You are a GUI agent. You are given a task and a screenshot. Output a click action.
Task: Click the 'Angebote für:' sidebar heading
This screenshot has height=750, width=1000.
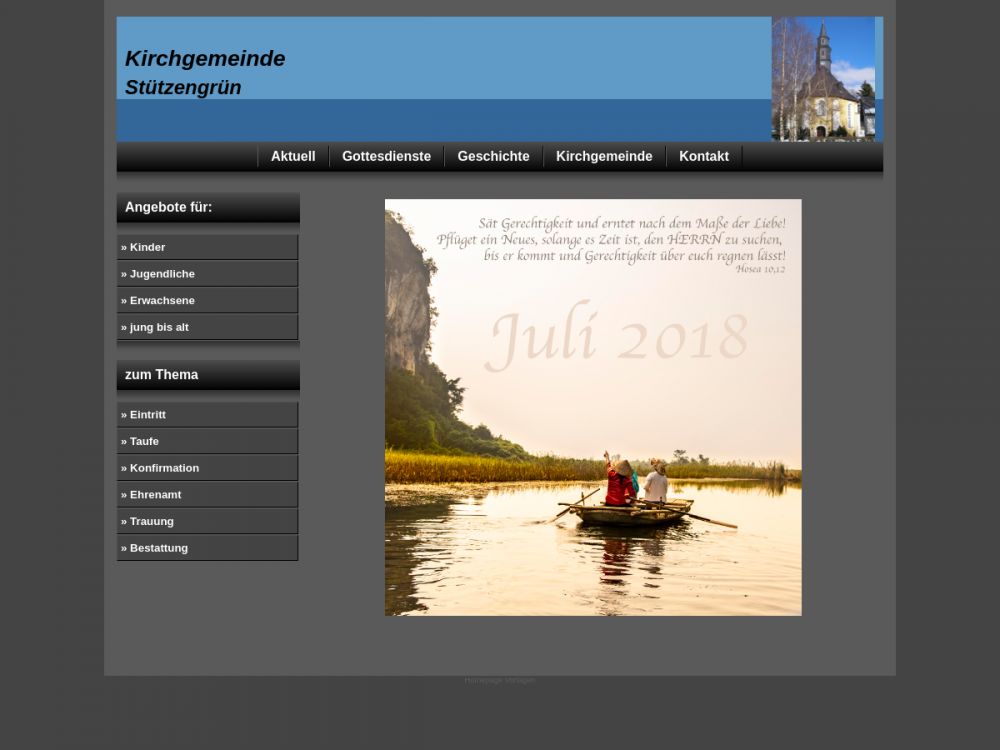tap(168, 207)
